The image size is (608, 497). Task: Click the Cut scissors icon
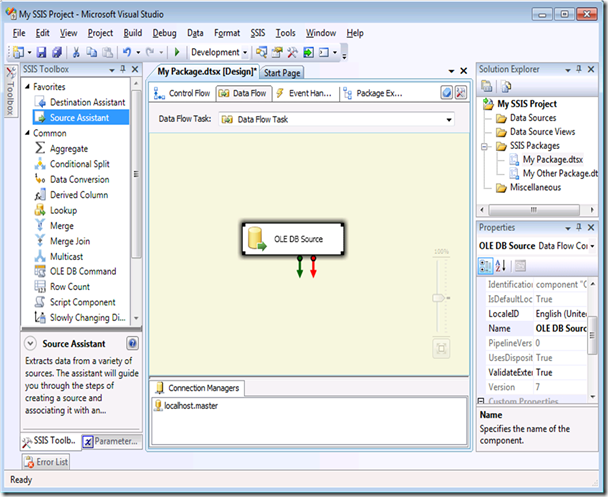(76, 52)
